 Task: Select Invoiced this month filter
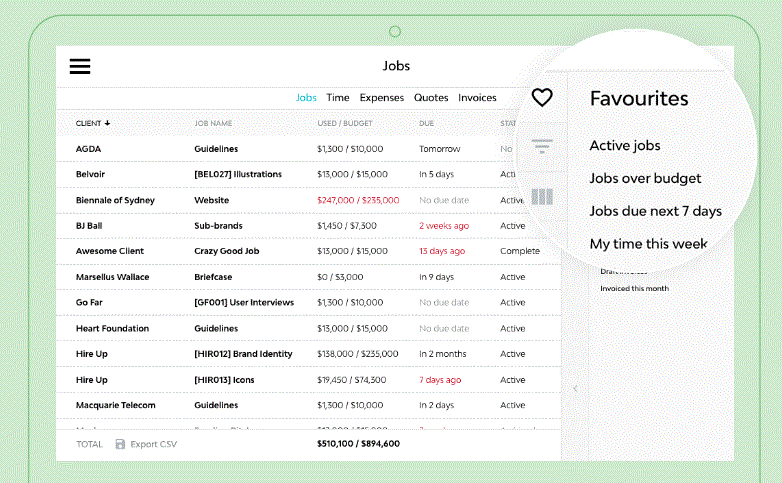[x=634, y=288]
